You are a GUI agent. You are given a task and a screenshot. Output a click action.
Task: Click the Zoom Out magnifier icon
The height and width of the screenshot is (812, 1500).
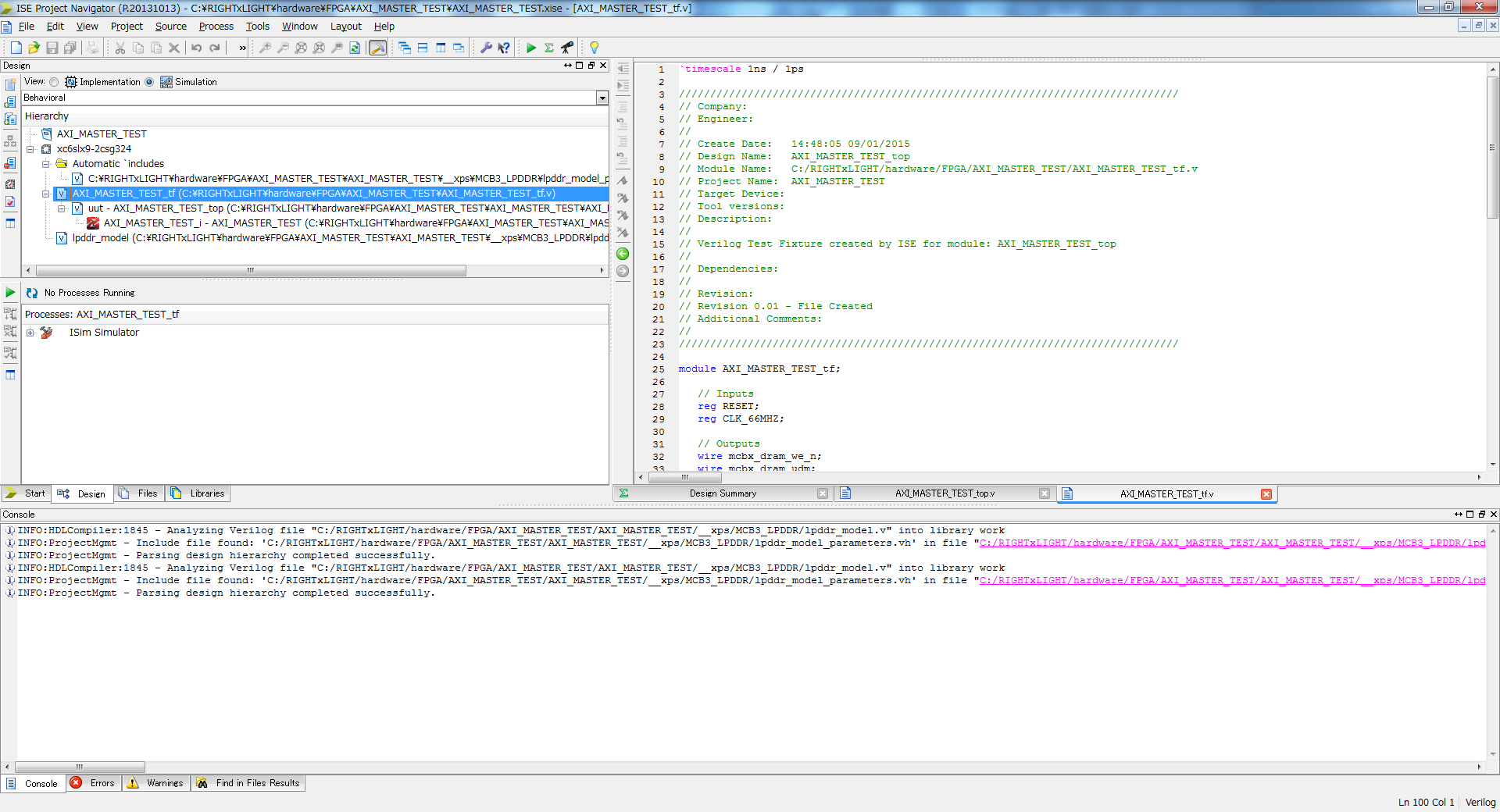pos(283,48)
